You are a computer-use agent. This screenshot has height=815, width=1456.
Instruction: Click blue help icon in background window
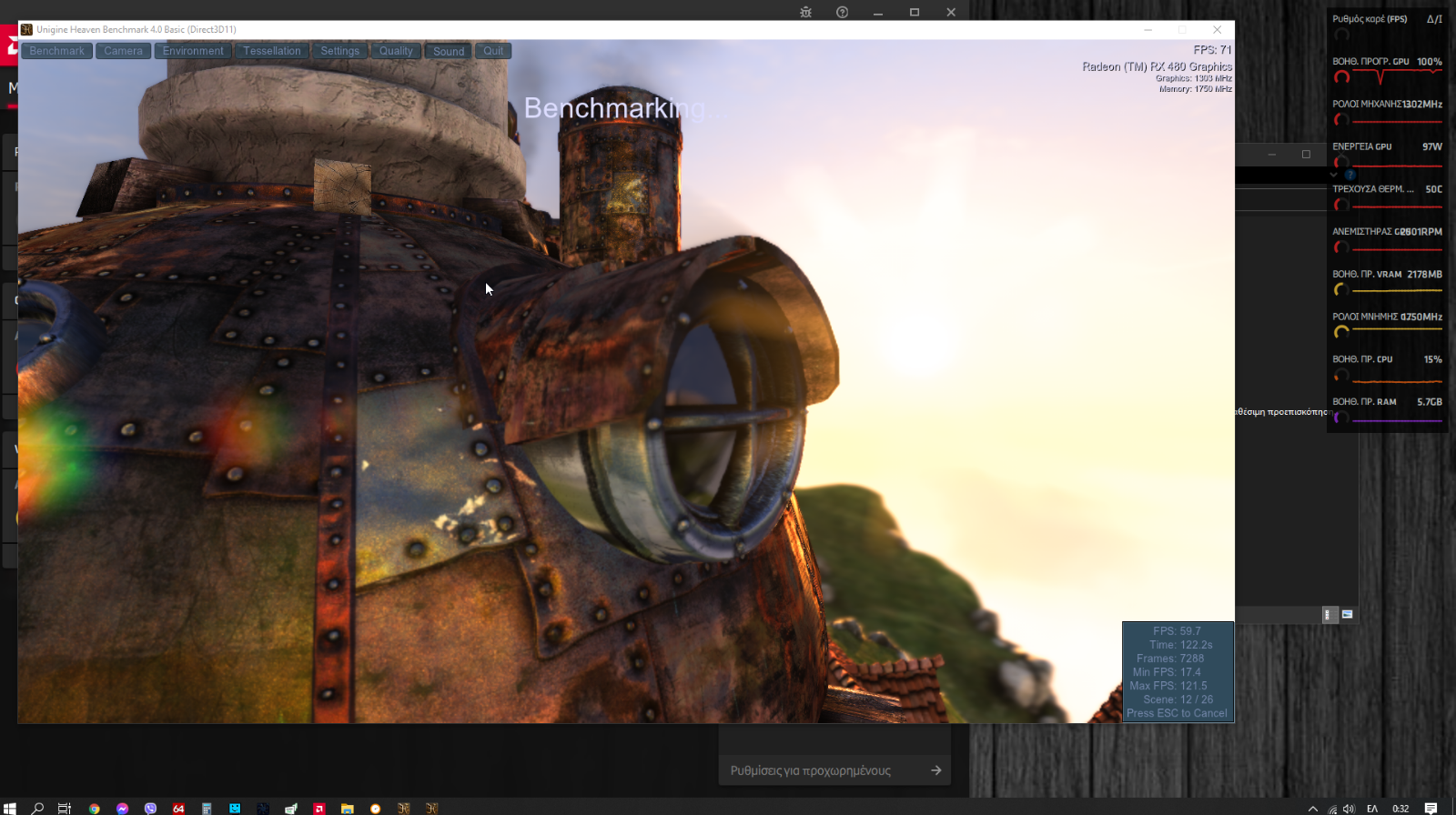click(x=1350, y=175)
